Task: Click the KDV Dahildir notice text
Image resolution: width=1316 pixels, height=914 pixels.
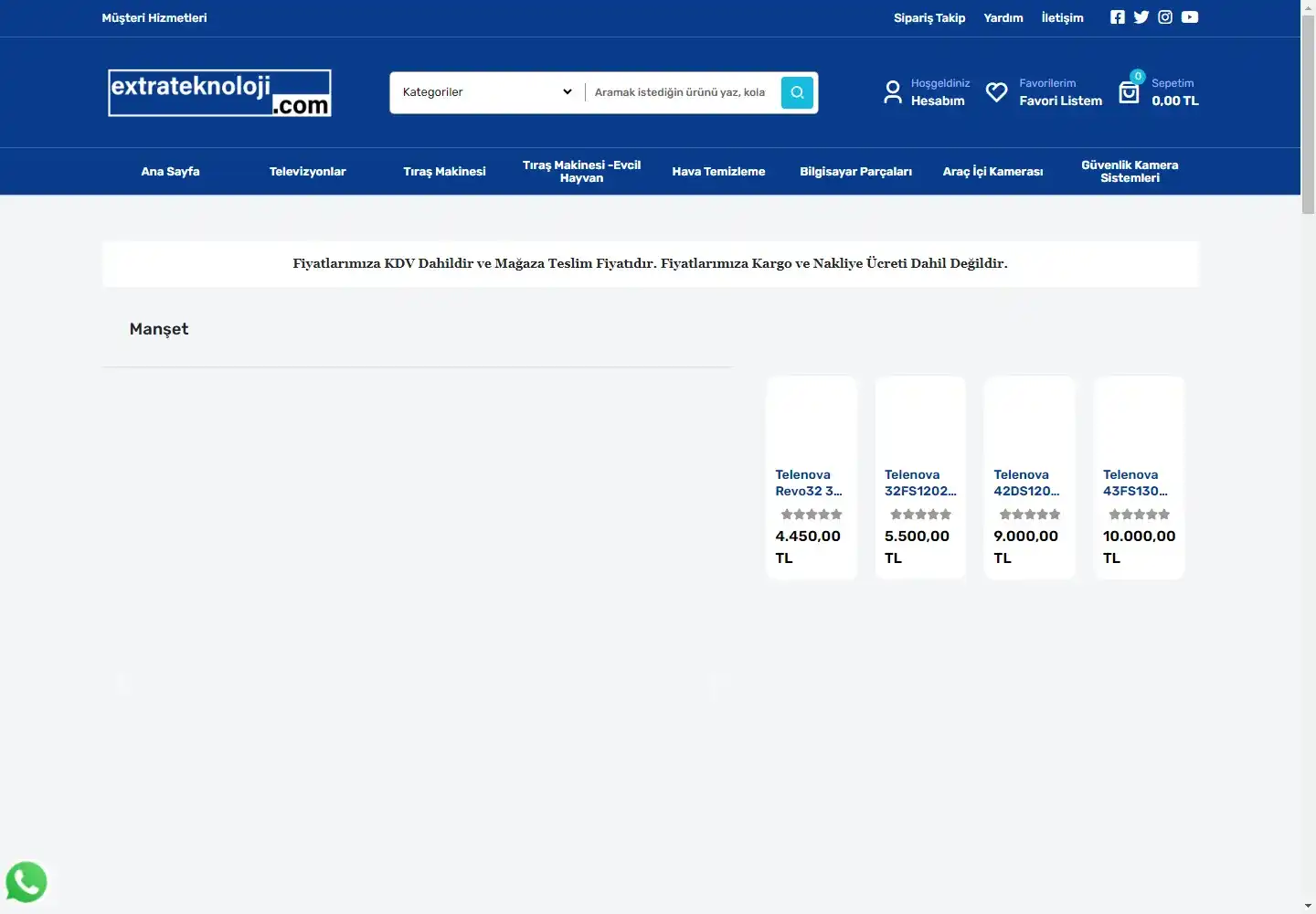Action: pyautogui.click(x=650, y=263)
